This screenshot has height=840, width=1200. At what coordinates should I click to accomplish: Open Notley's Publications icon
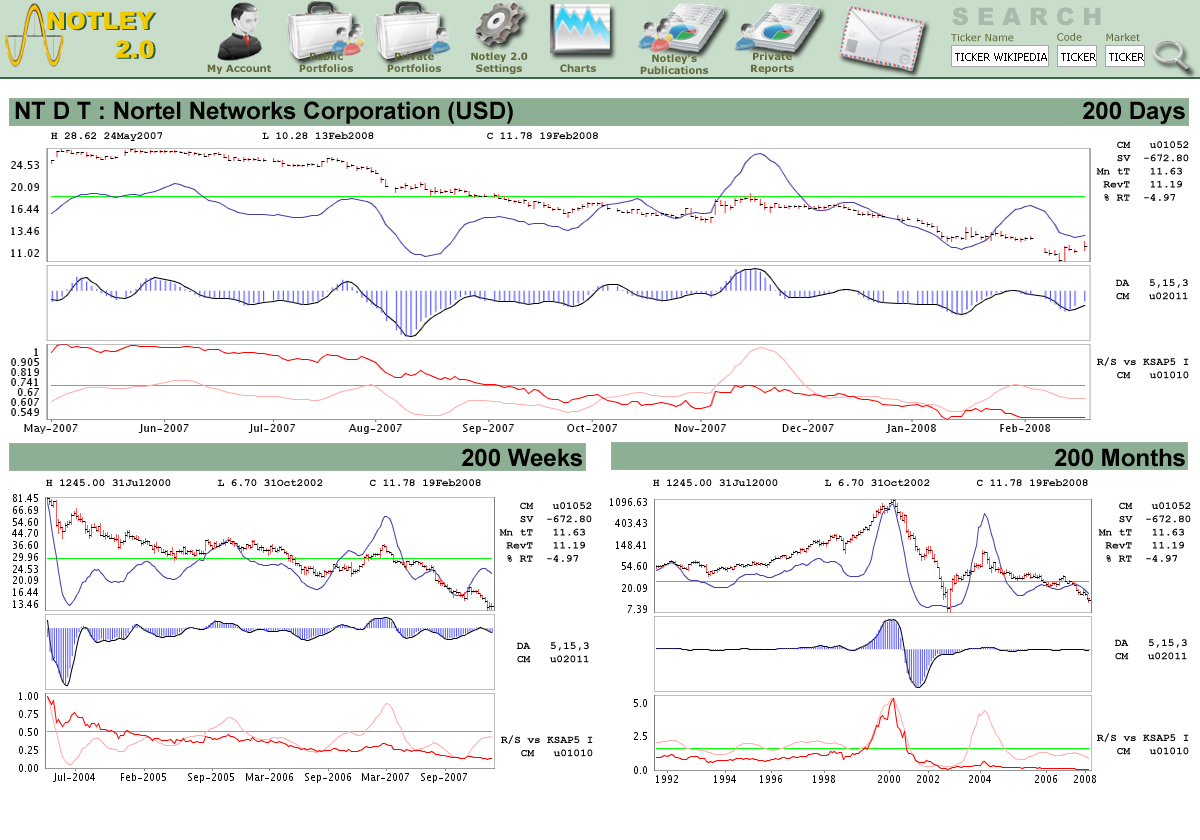click(x=674, y=38)
